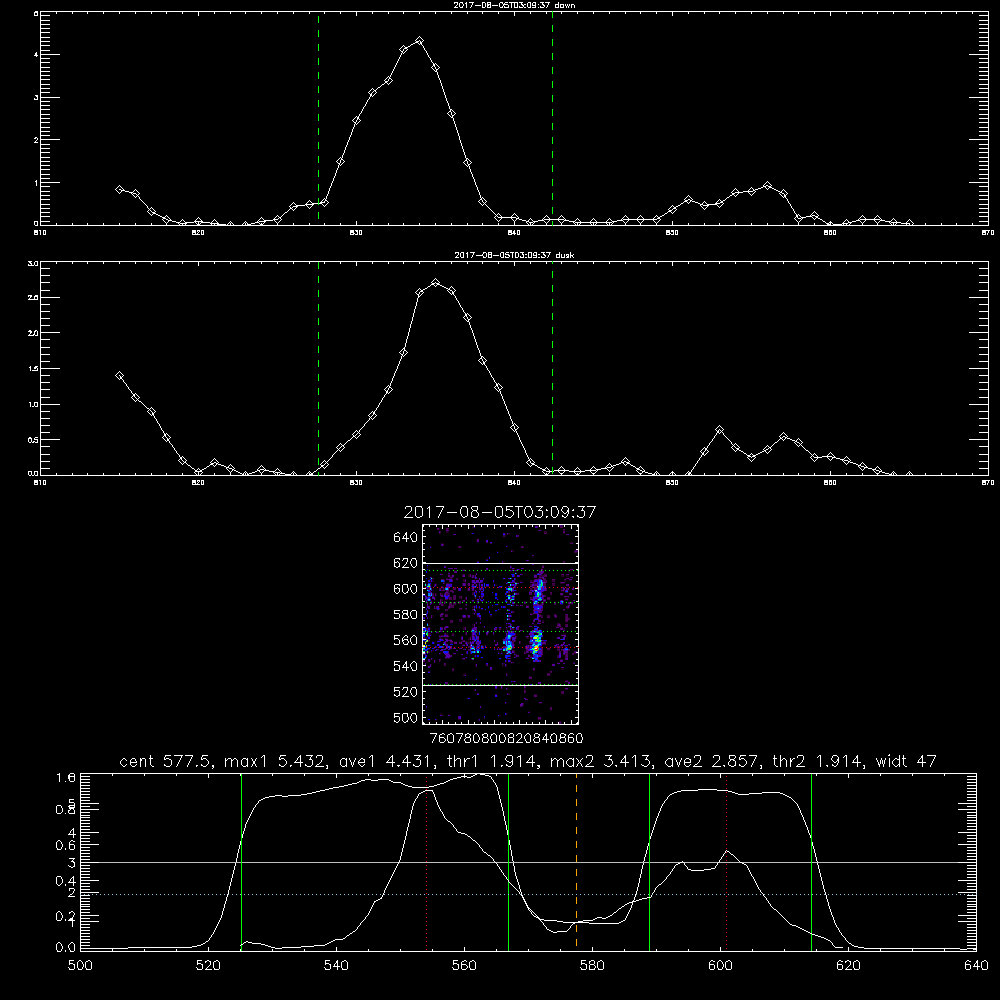Select the 'max1 5.432' text
Image resolution: width=1000 pixels, height=1000 pixels.
[x=276, y=761]
